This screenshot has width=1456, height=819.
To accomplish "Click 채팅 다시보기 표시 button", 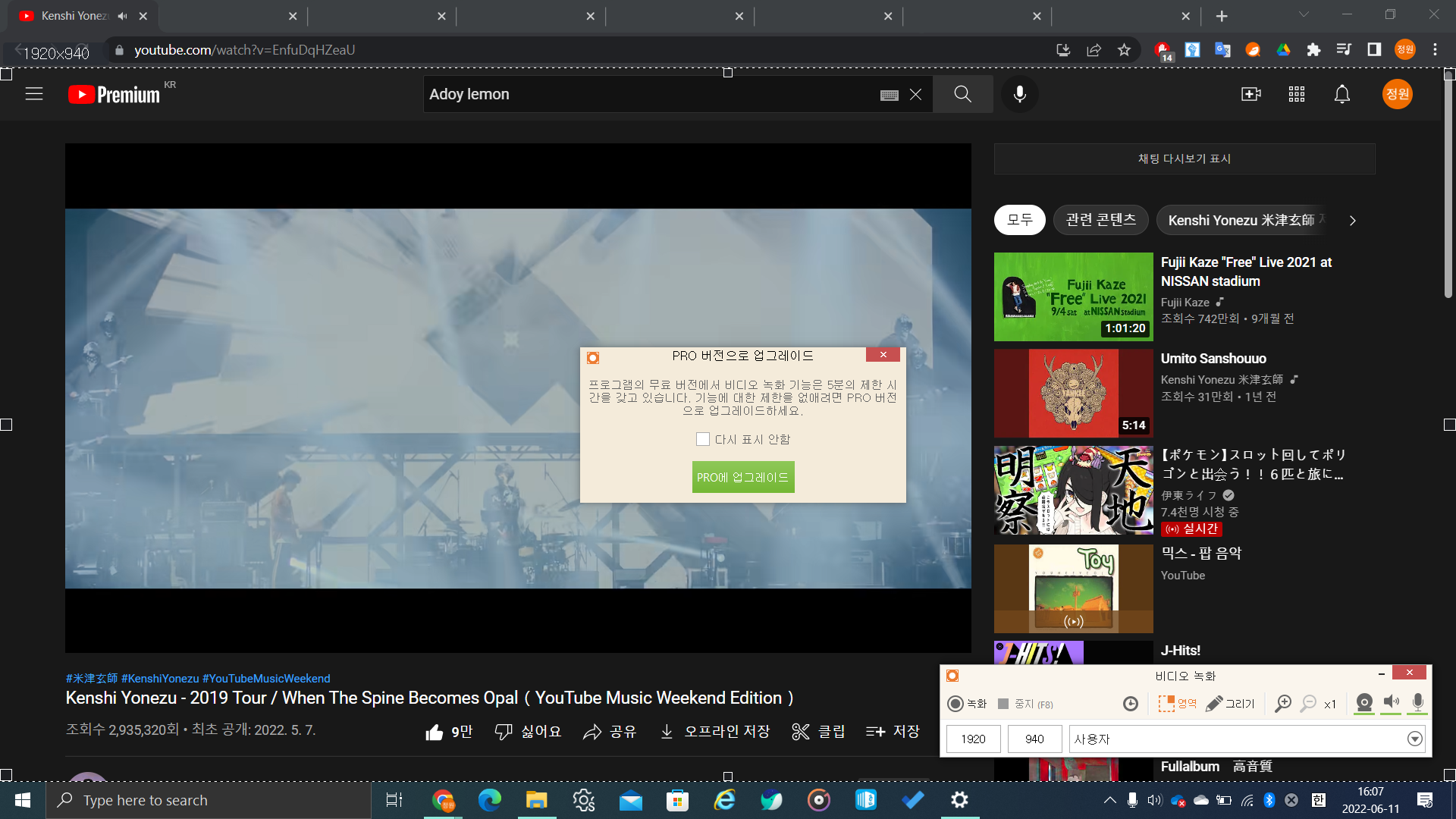I will coord(1184,158).
